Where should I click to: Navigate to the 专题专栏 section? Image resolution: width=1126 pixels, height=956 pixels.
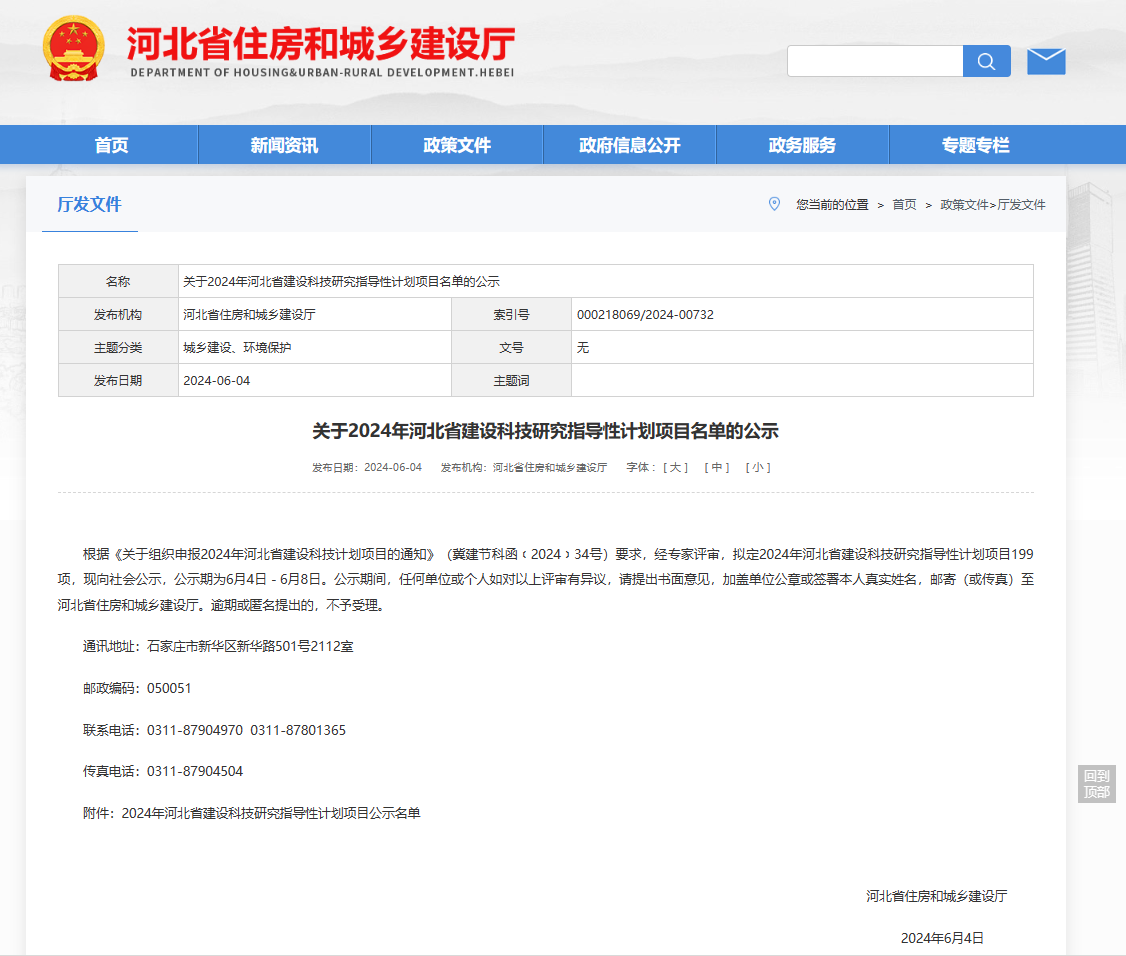tap(975, 145)
